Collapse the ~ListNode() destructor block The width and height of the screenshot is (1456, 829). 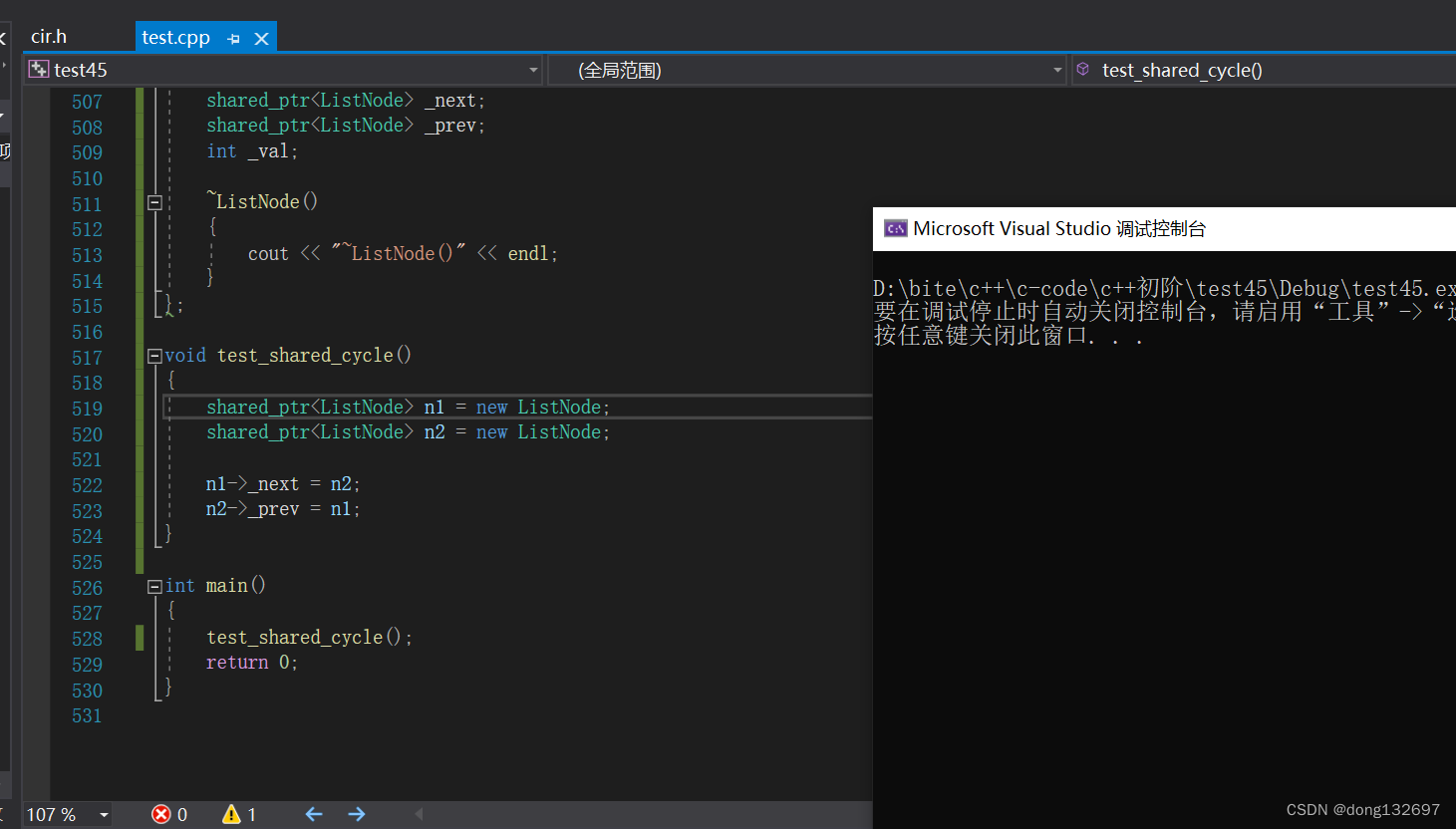click(x=154, y=202)
